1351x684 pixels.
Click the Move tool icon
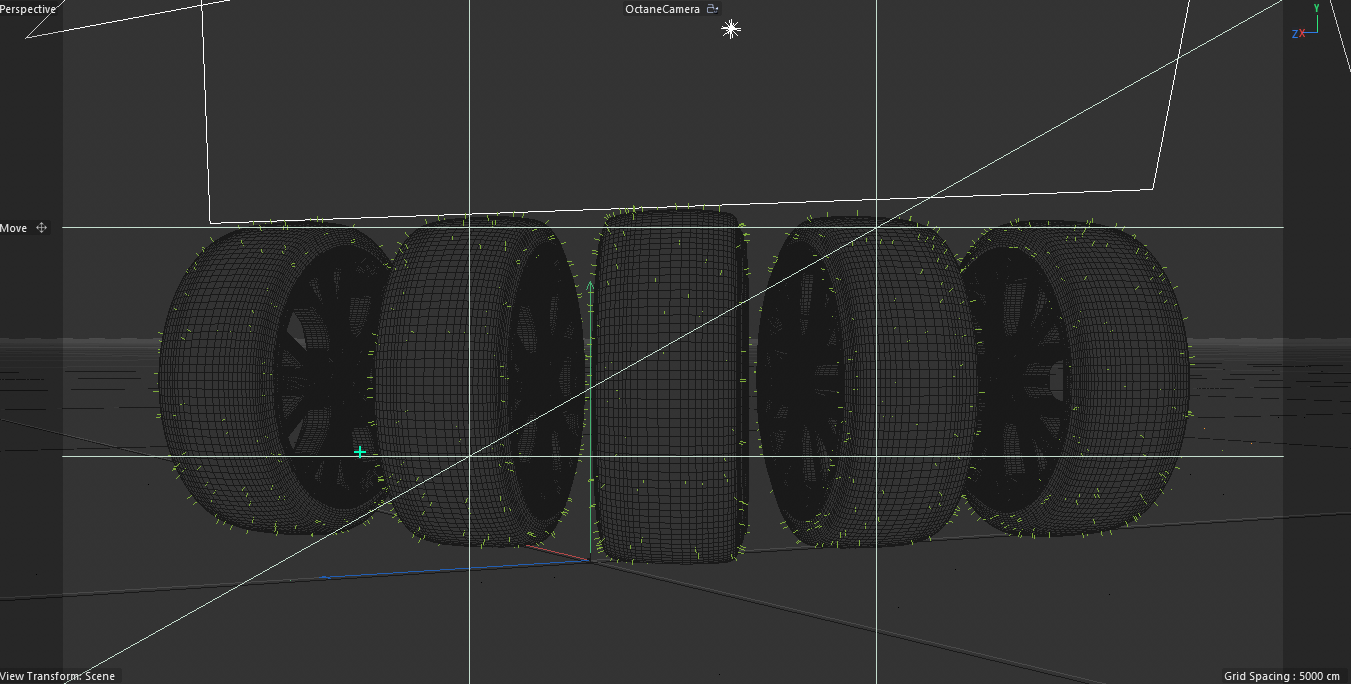40,227
